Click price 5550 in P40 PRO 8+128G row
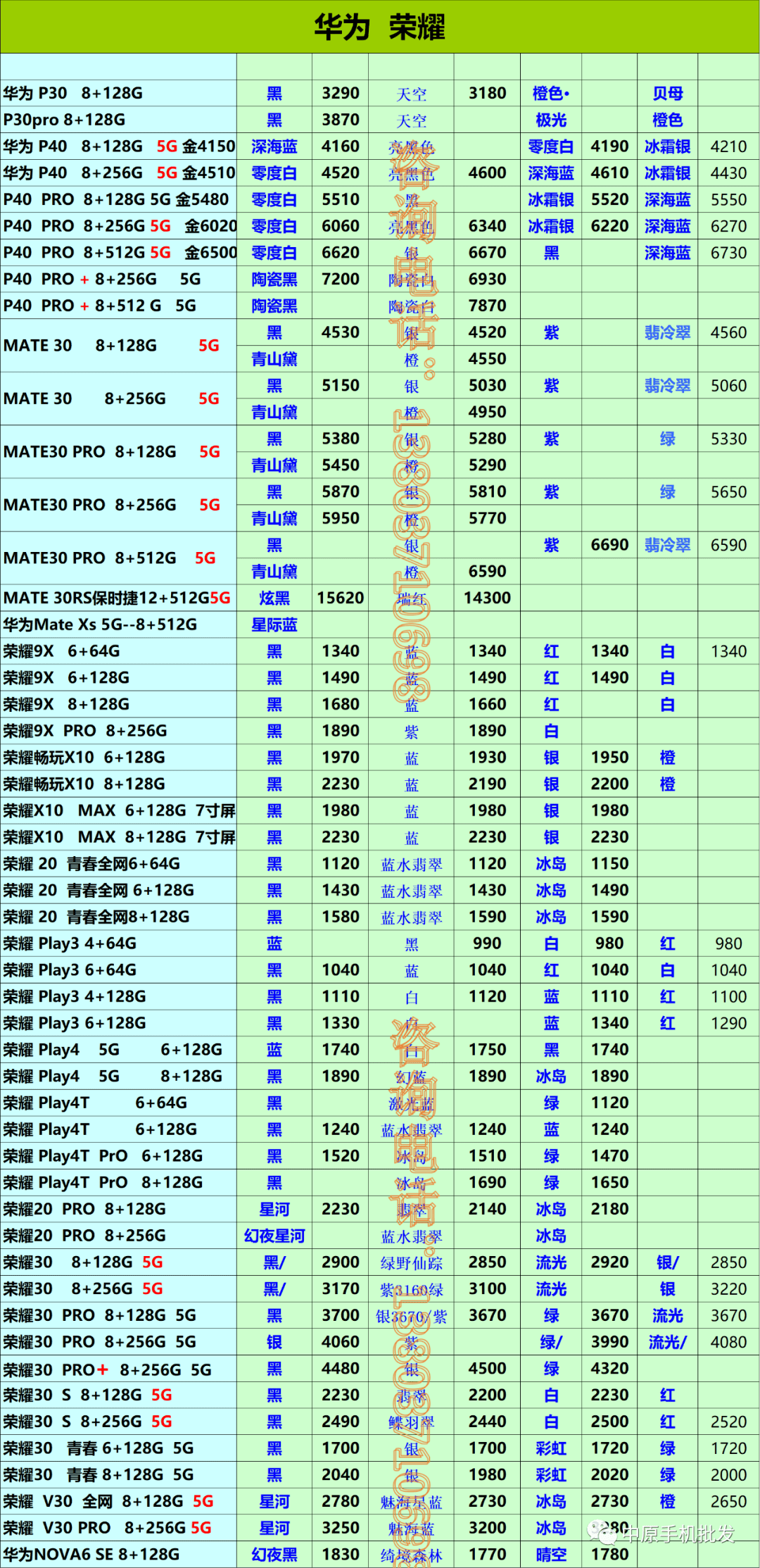The image size is (760, 1568). click(x=728, y=200)
